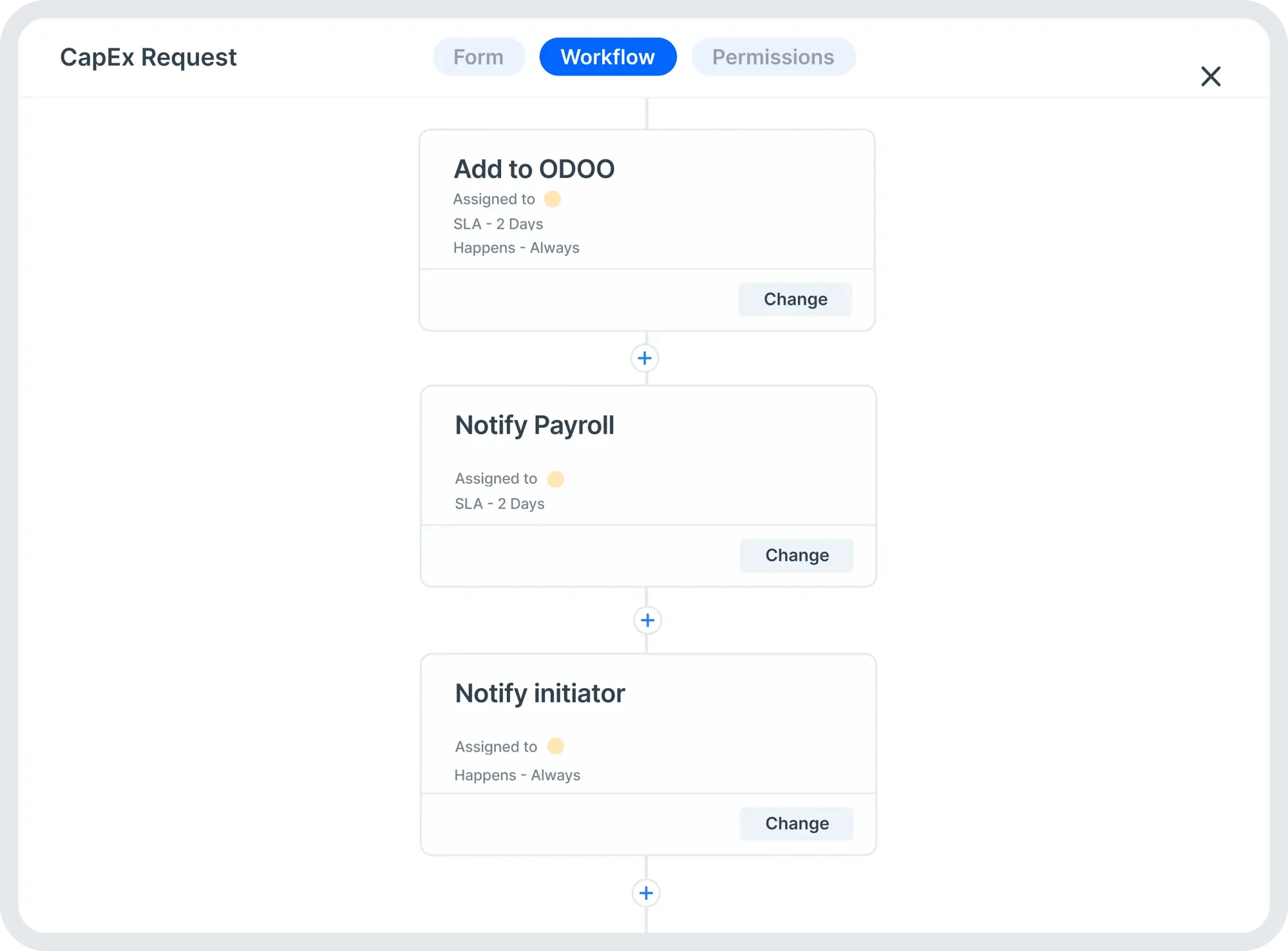Click the CapEx Request title
Screen dimensions: 1288x951
pos(149,57)
